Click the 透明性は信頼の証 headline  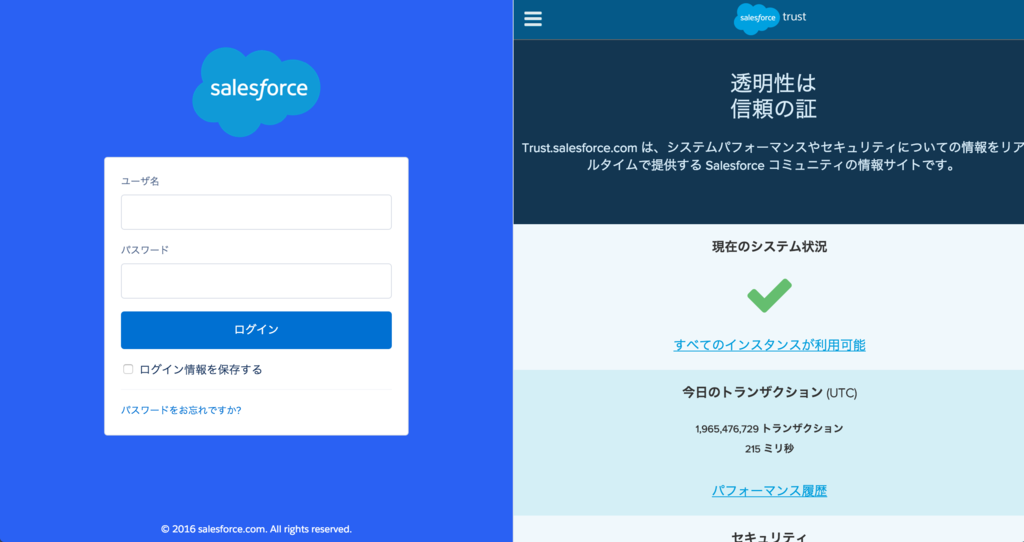(x=773, y=95)
